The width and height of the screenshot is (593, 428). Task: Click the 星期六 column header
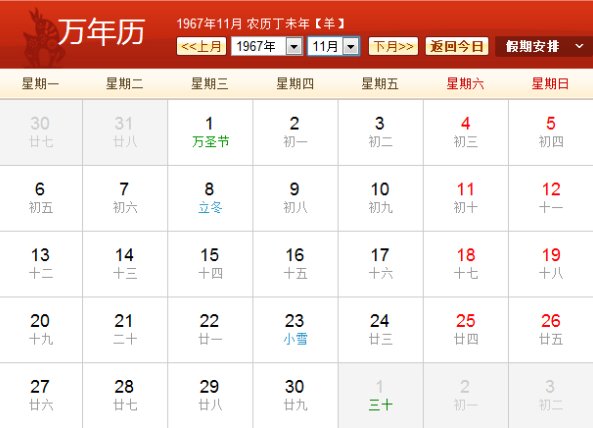pyautogui.click(x=465, y=84)
